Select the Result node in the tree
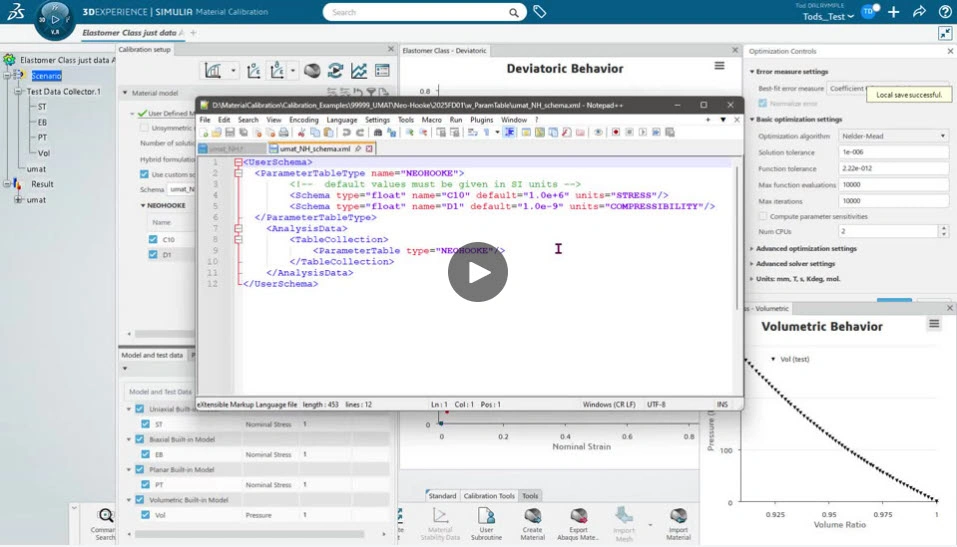957x547 pixels. pyautogui.click(x=42, y=184)
